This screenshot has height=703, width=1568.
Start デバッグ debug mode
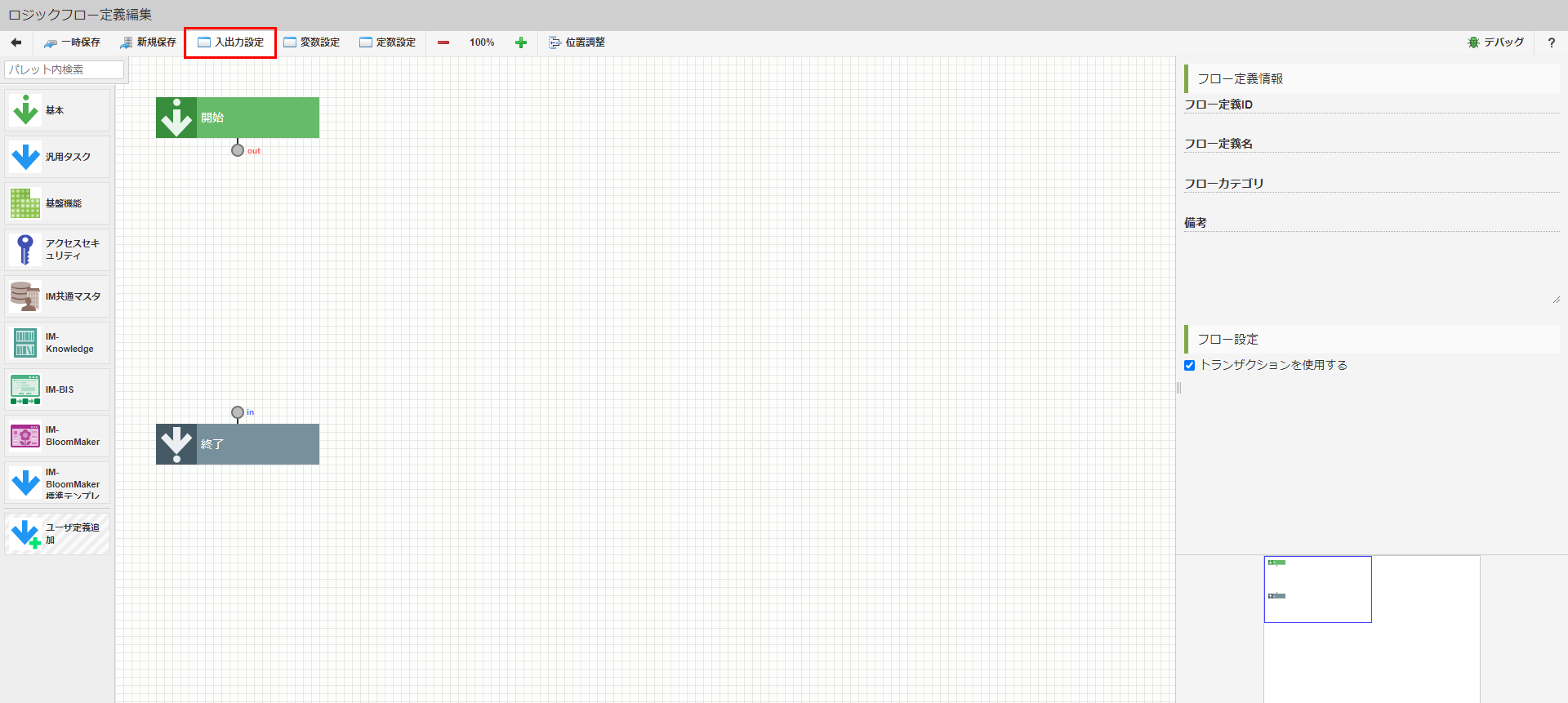(1495, 42)
